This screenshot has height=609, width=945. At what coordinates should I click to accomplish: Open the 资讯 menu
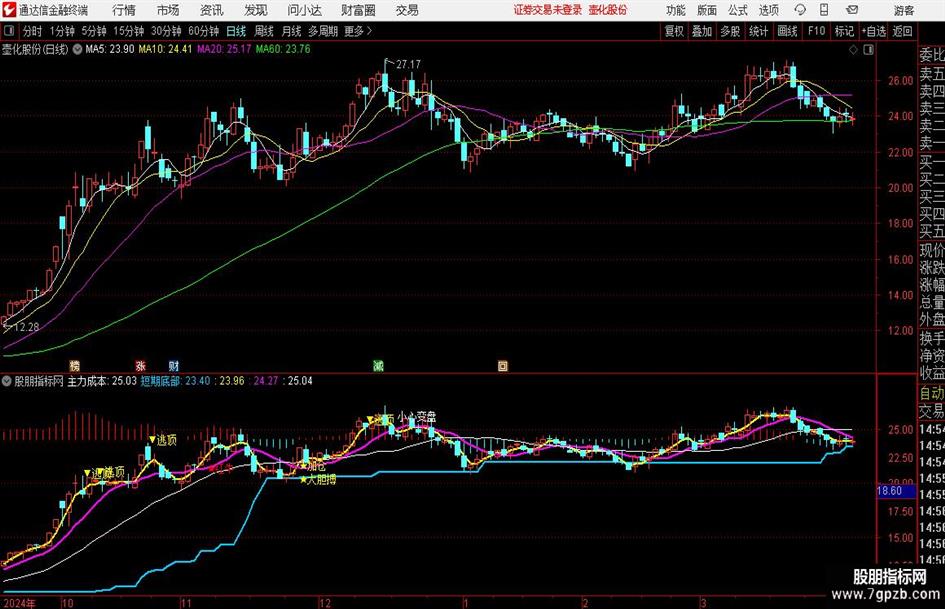(212, 10)
